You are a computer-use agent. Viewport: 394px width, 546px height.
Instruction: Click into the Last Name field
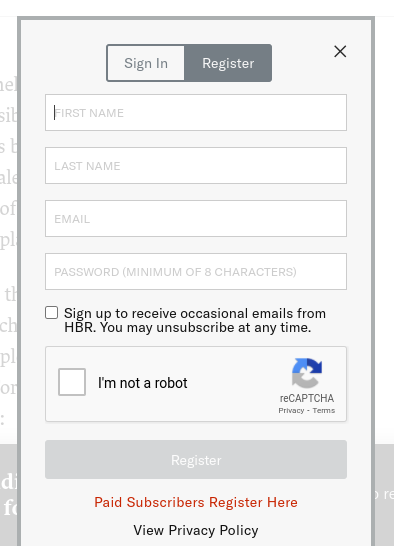point(196,165)
